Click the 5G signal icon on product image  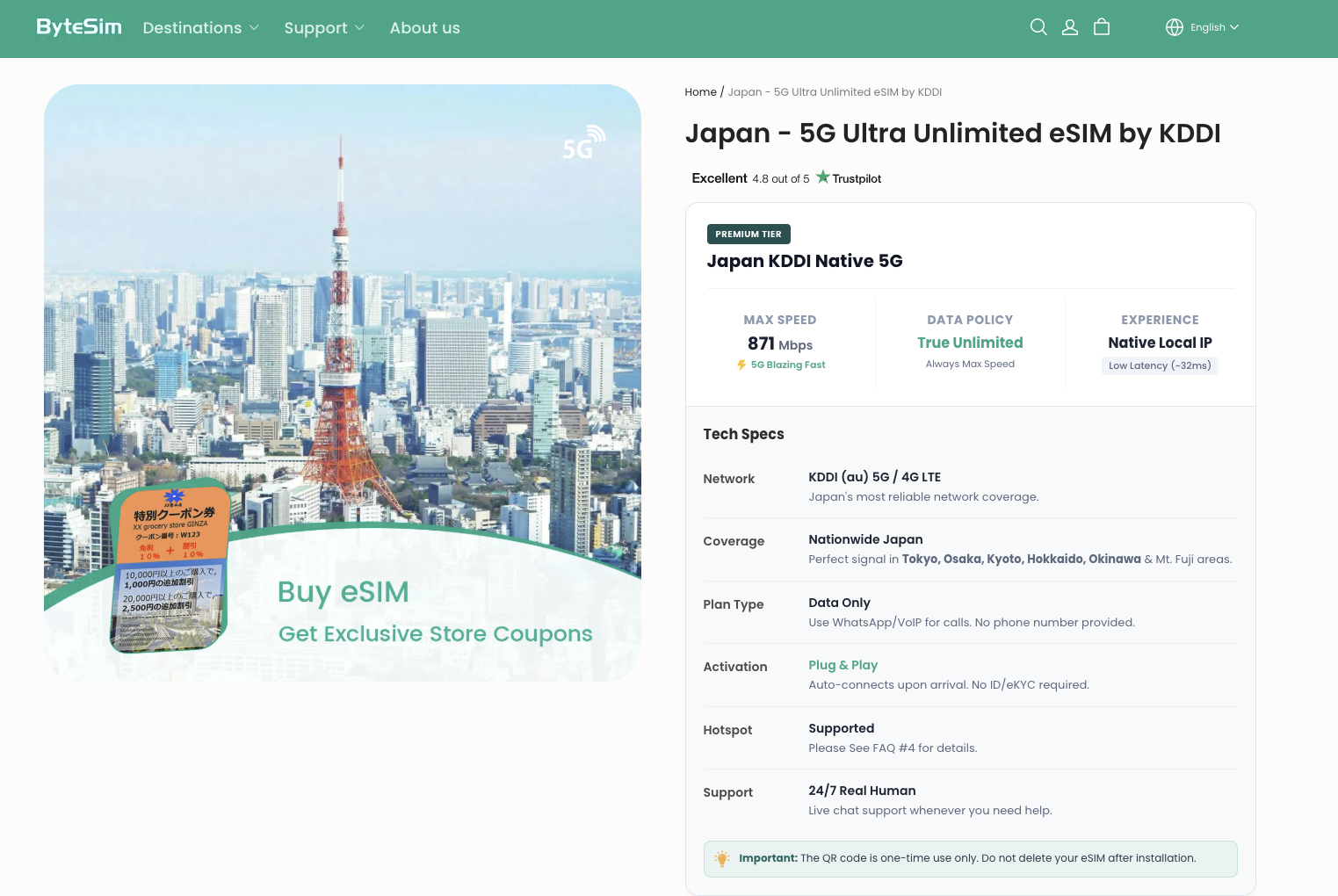click(584, 143)
